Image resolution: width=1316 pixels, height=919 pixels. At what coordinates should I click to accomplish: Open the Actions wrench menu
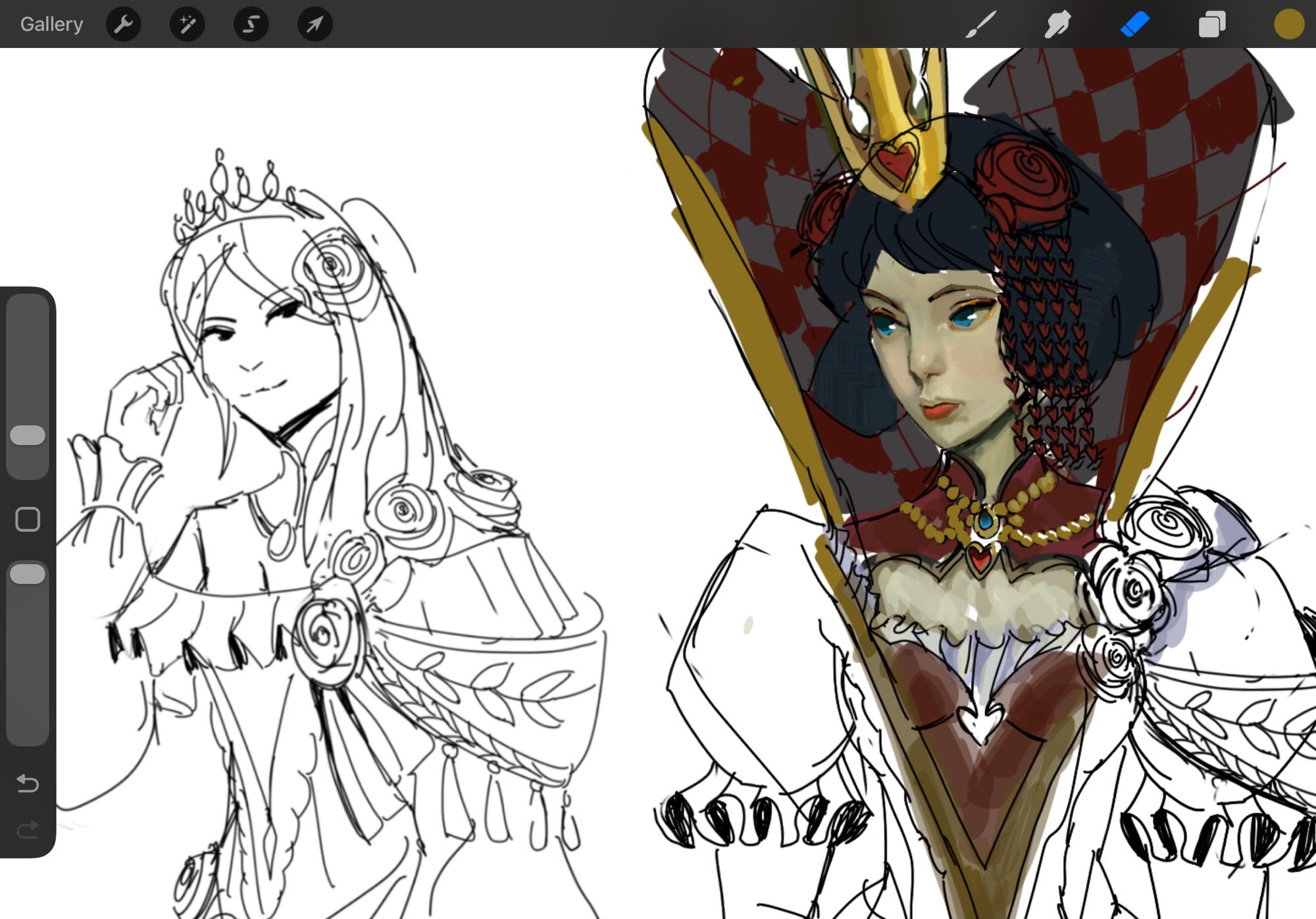pos(123,24)
